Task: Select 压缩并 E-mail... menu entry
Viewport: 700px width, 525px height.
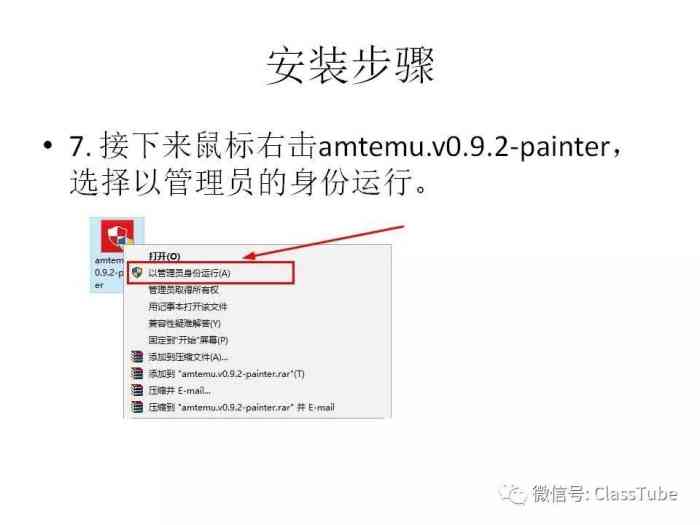Action: pyautogui.click(x=179, y=390)
